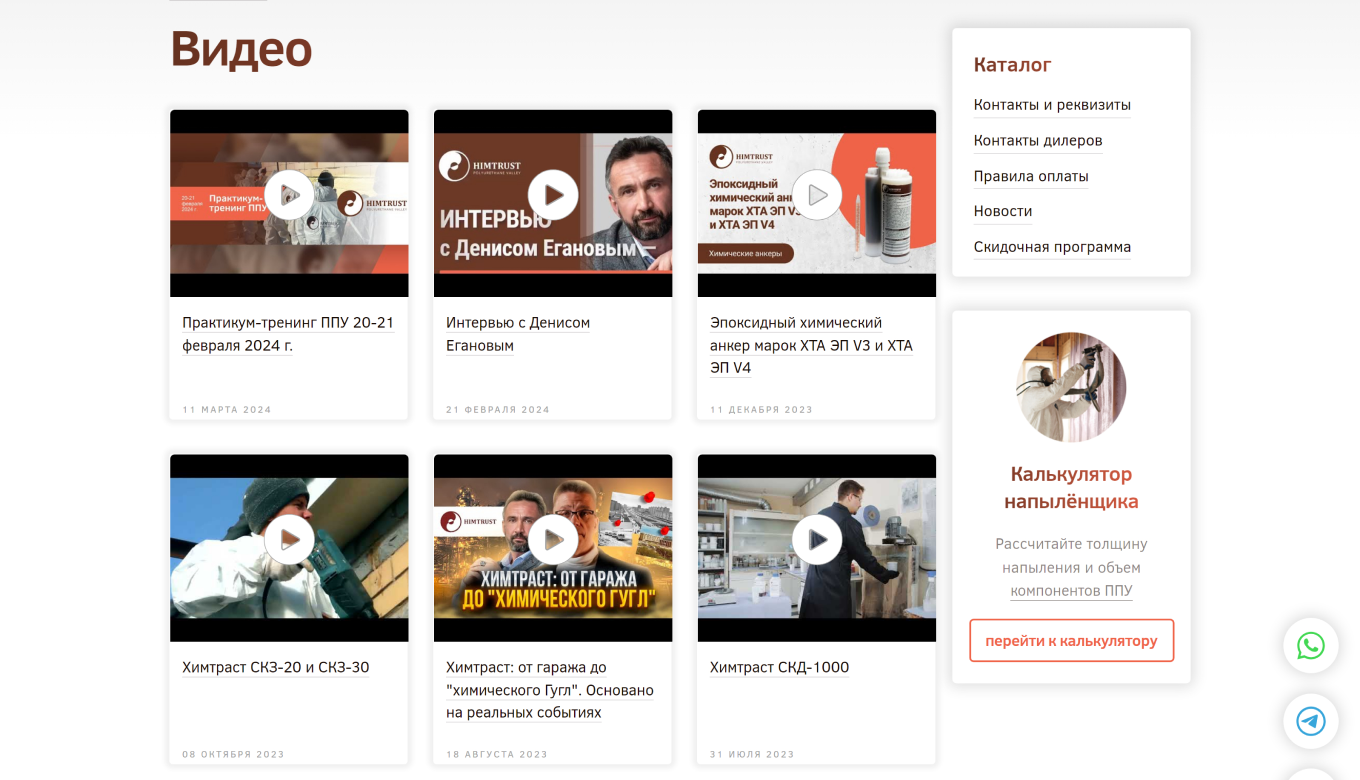This screenshot has width=1360, height=780.
Task: Click date 18 АВГУСТА 2023
Action: 497,755
